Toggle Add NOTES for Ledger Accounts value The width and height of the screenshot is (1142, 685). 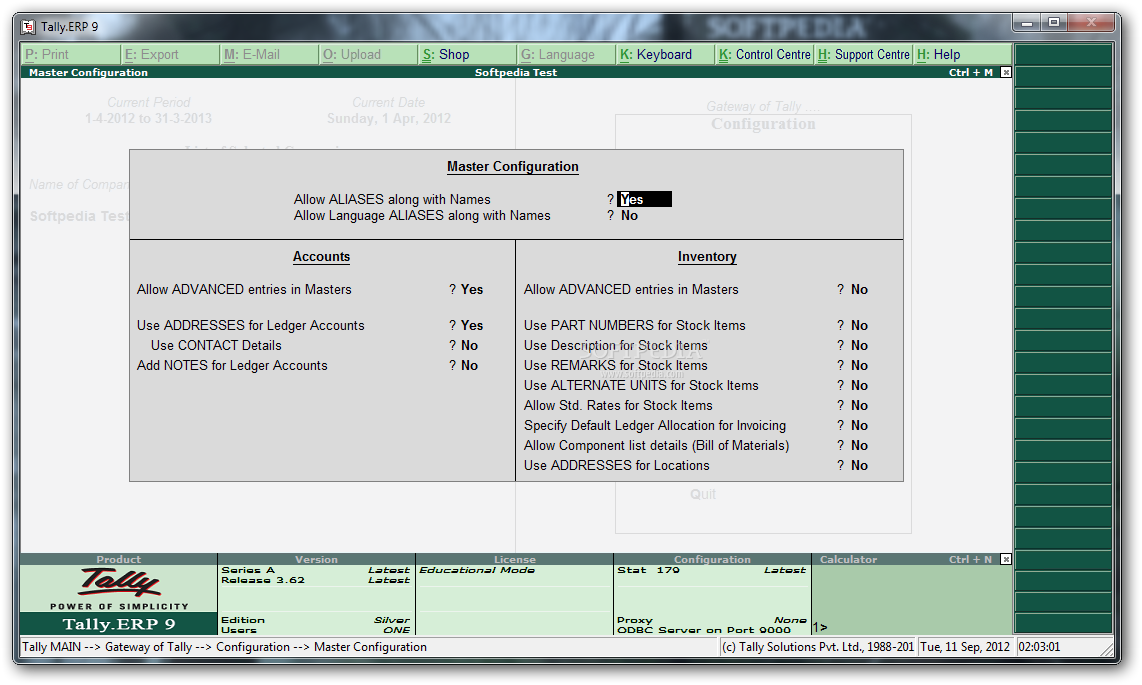[x=470, y=365]
